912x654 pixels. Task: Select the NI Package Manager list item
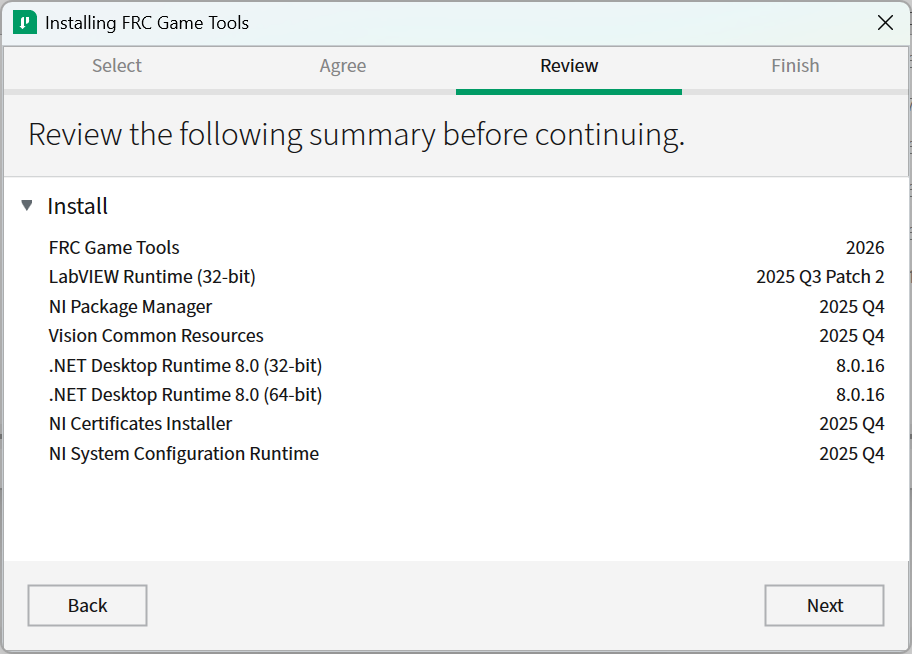(x=131, y=306)
